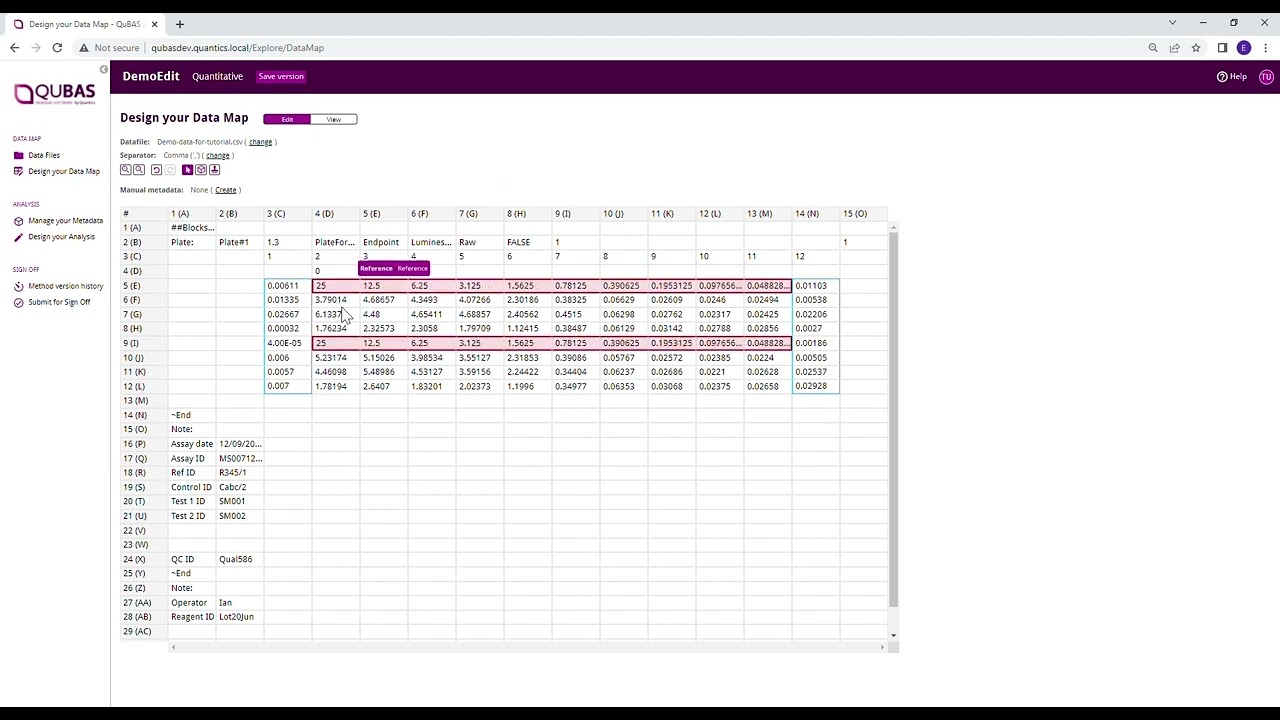
Task: Open Data Files in the sidebar
Action: click(44, 155)
